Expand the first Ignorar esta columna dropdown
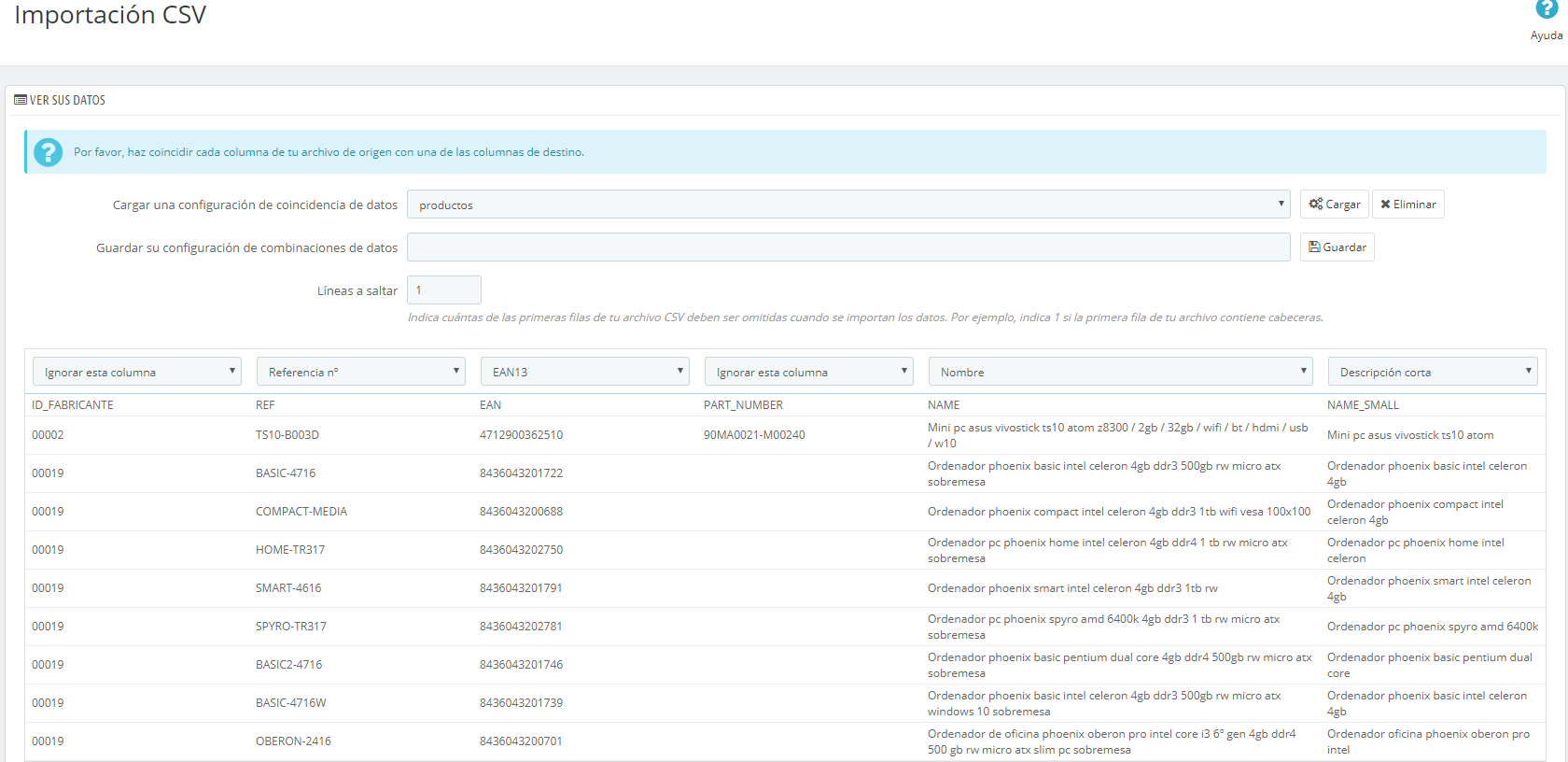The image size is (1568, 762). pos(137,372)
